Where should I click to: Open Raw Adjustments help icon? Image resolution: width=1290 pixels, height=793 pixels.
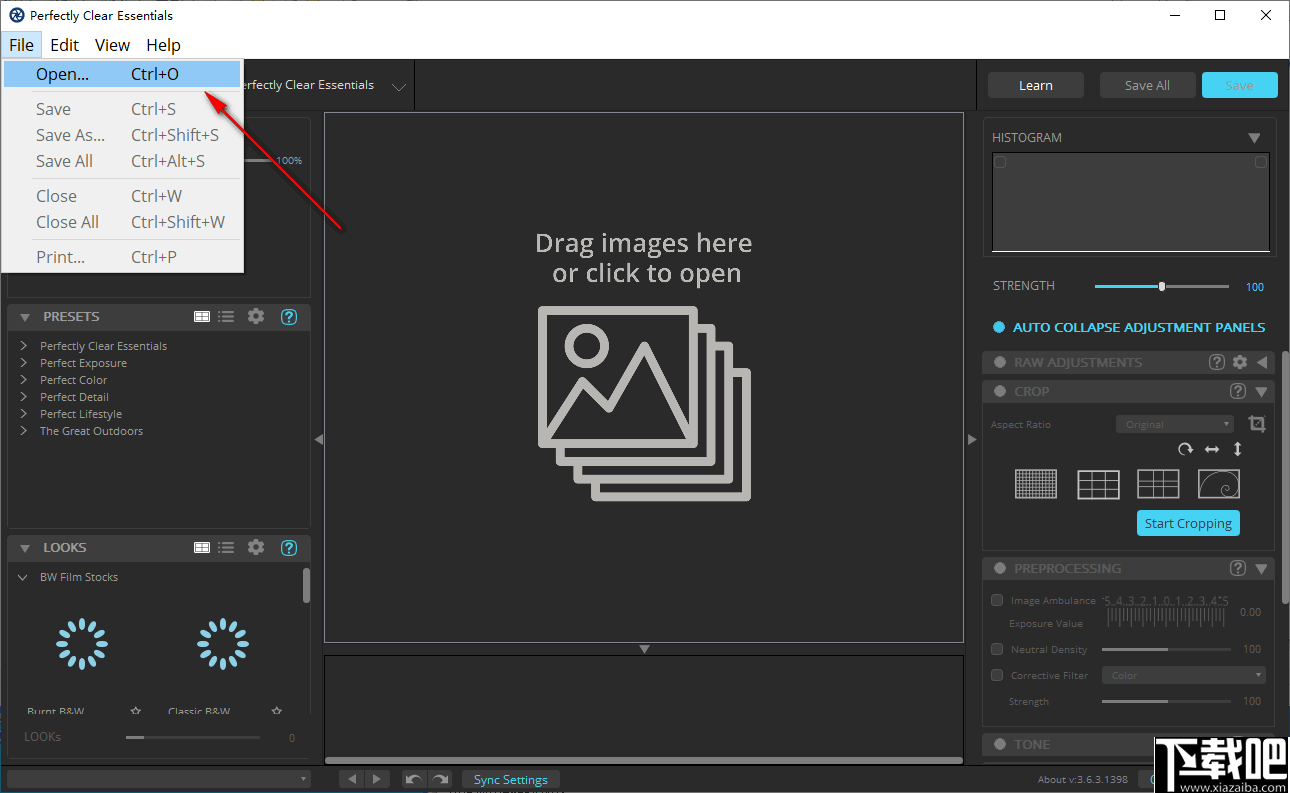coord(1217,362)
